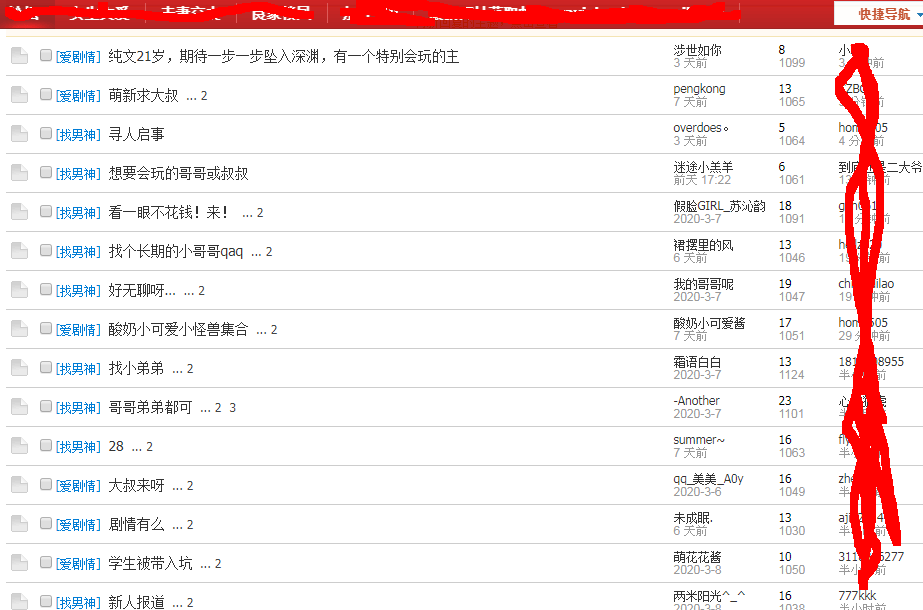Go to page 3 of 哥哥弟弟都可

(x=233, y=408)
